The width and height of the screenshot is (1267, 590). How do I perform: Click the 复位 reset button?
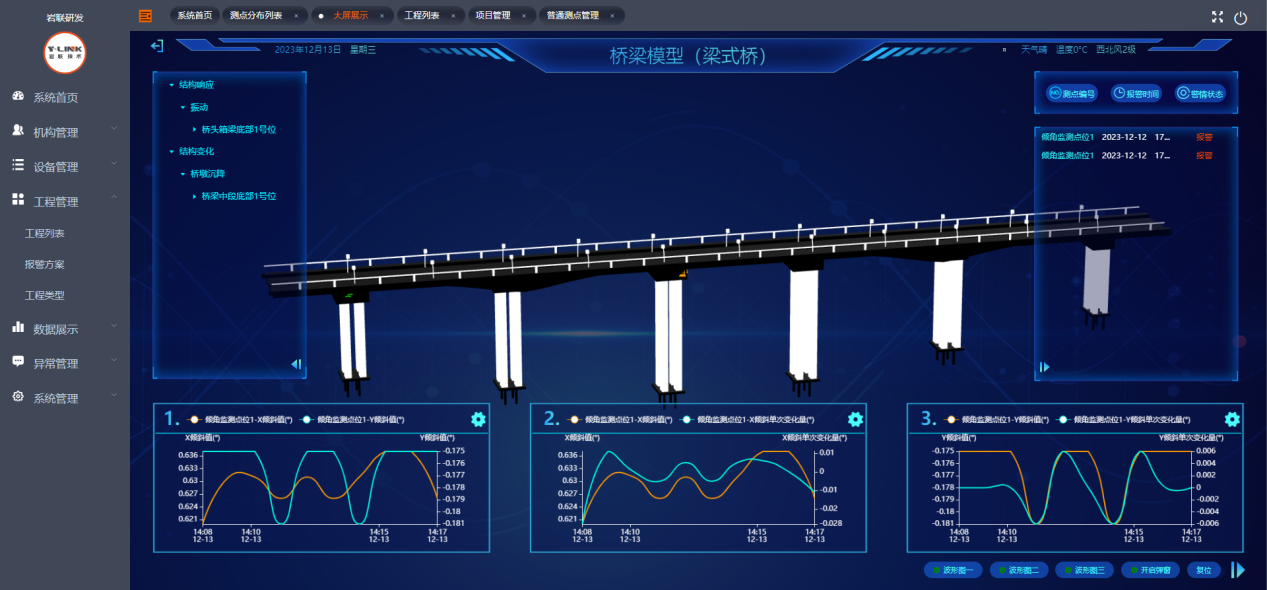pyautogui.click(x=1204, y=570)
